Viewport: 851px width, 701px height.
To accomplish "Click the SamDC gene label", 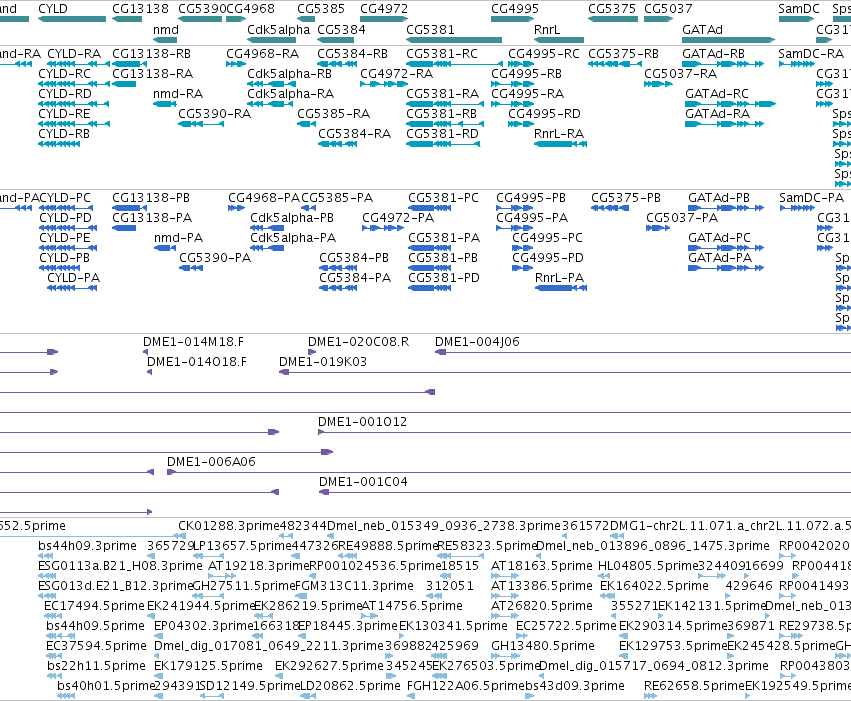I will 798,9.
